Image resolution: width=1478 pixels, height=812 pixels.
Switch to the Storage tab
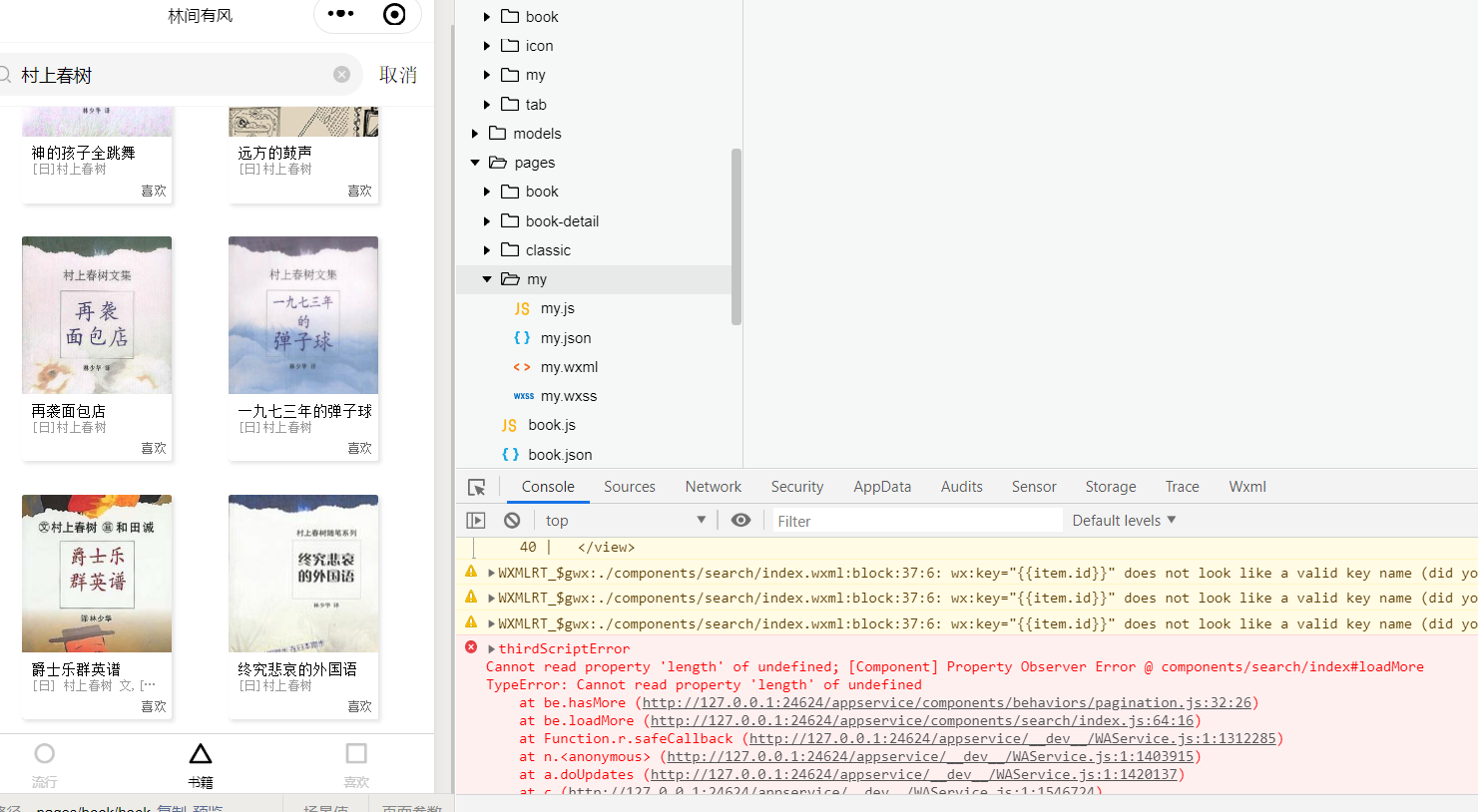(1111, 487)
